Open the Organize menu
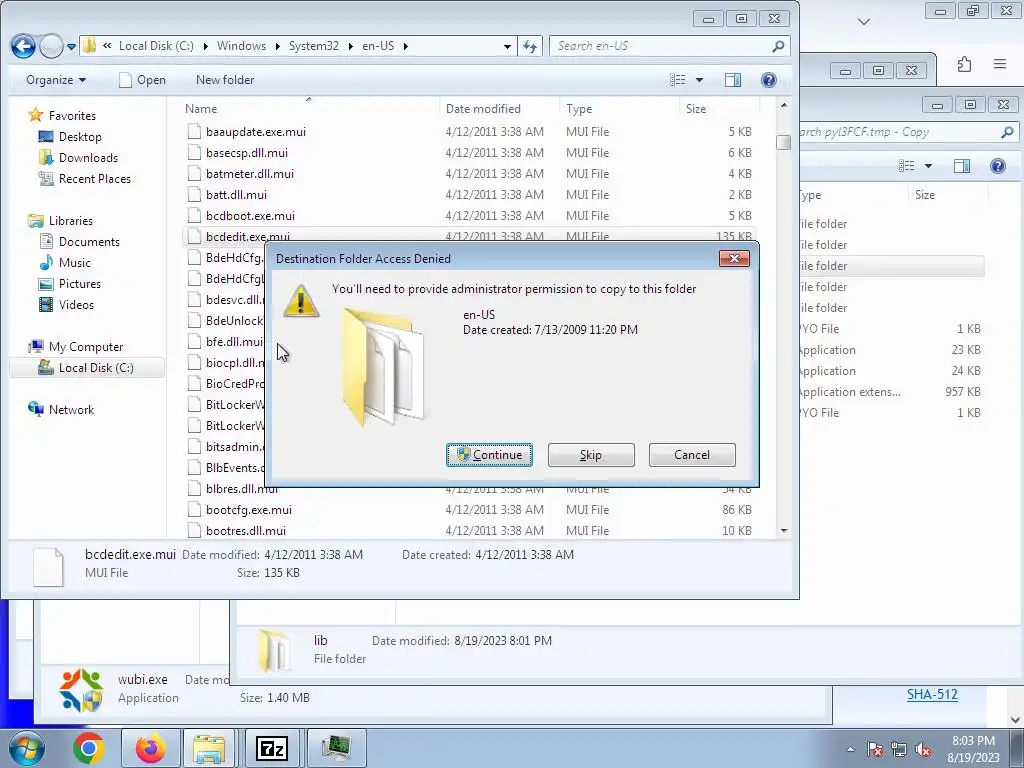 pyautogui.click(x=56, y=80)
